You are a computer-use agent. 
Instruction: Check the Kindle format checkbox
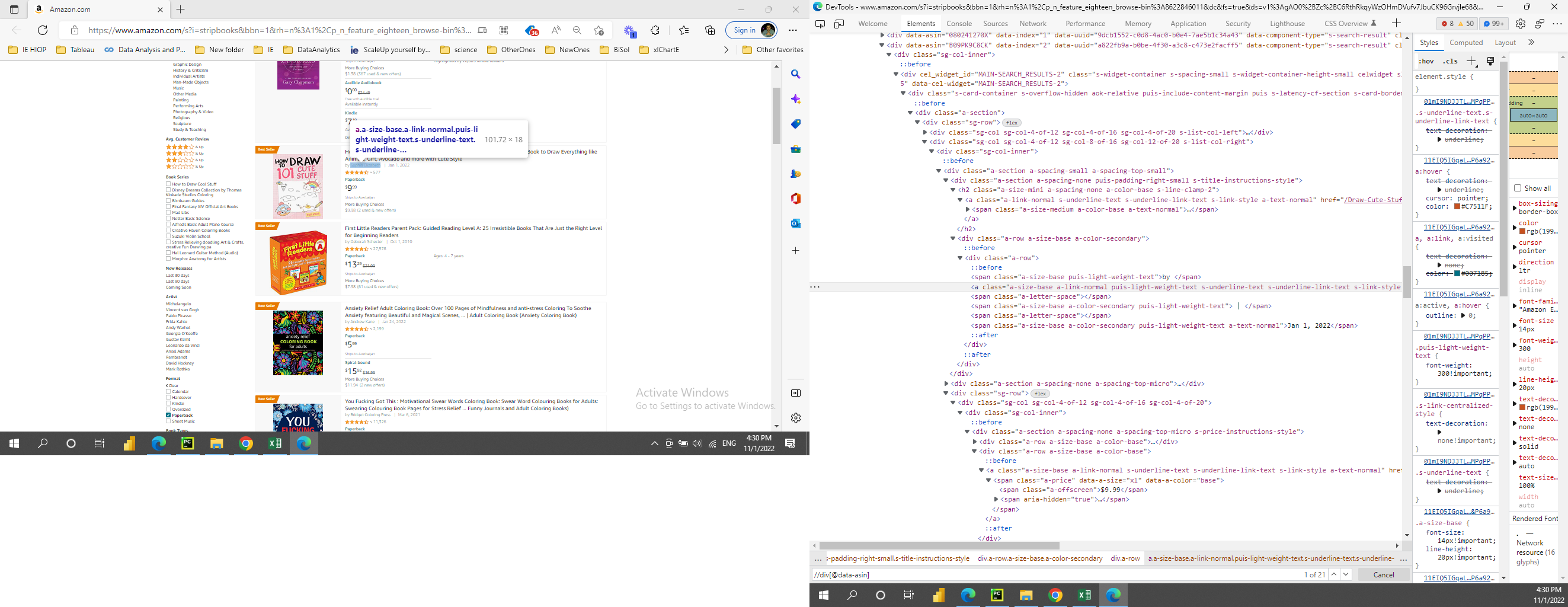pos(168,403)
